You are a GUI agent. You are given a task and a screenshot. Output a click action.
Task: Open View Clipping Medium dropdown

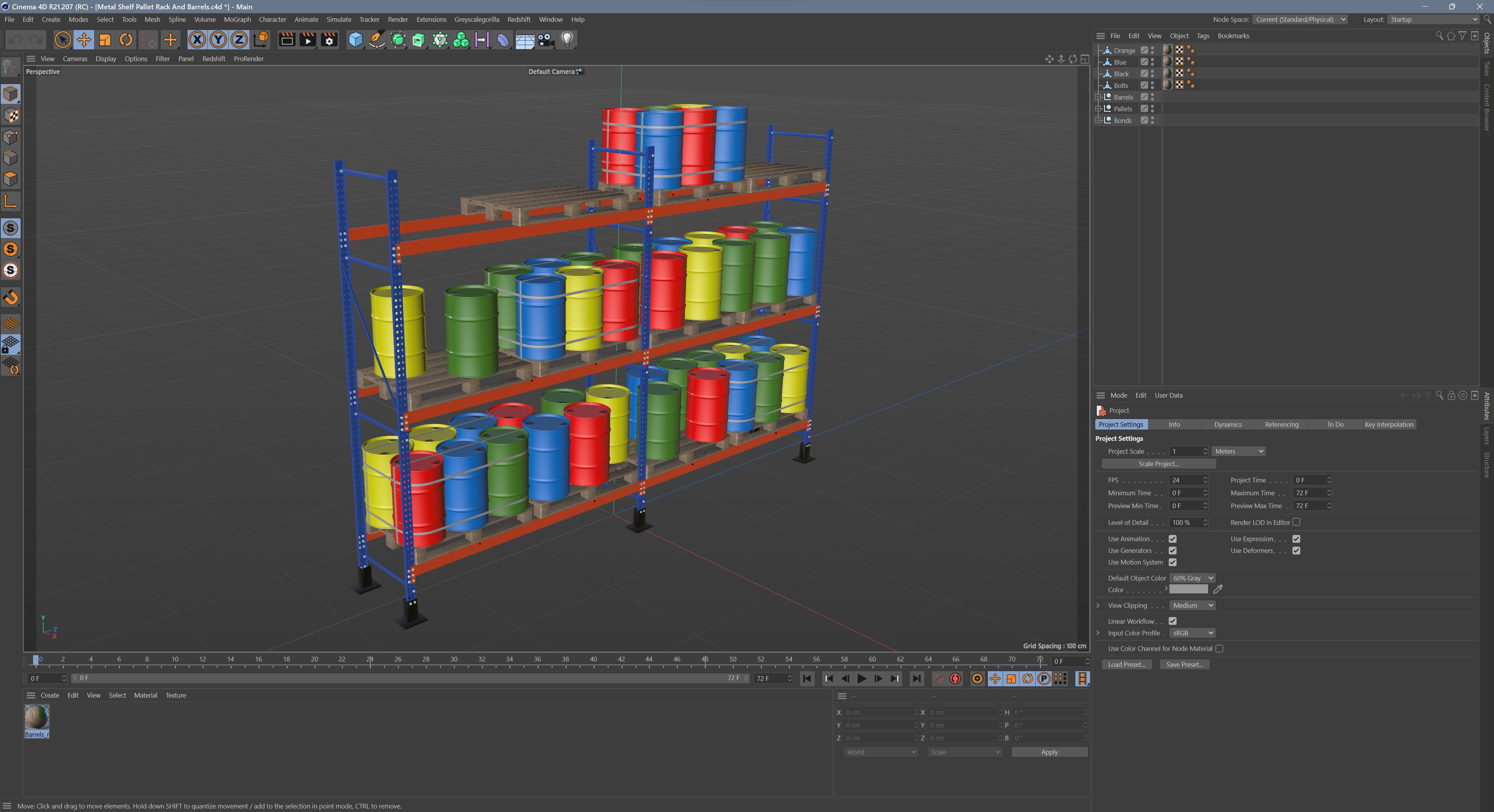point(1192,605)
